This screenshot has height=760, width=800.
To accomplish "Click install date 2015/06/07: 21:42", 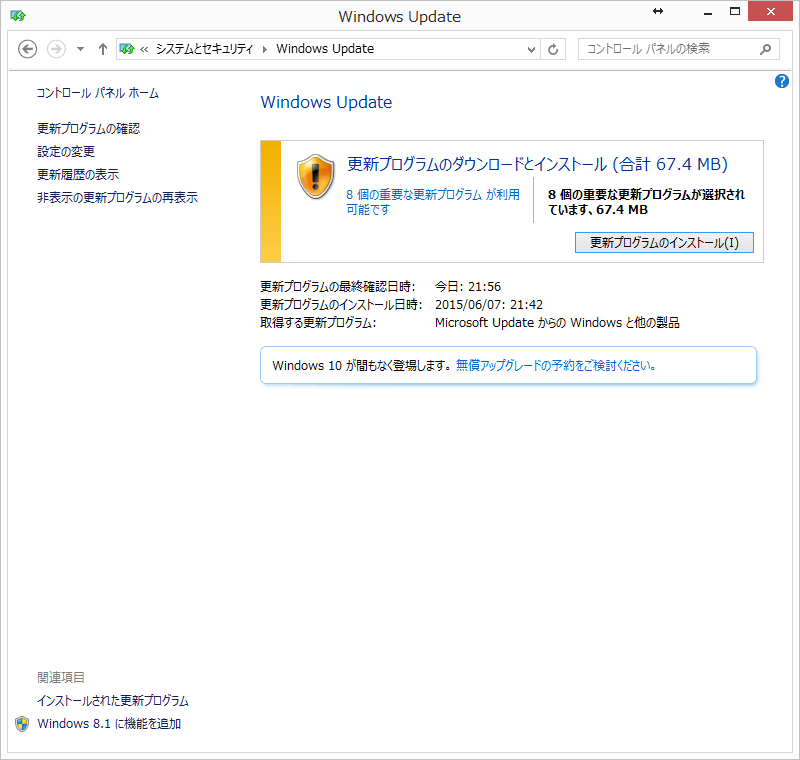I will pyautogui.click(x=489, y=305).
